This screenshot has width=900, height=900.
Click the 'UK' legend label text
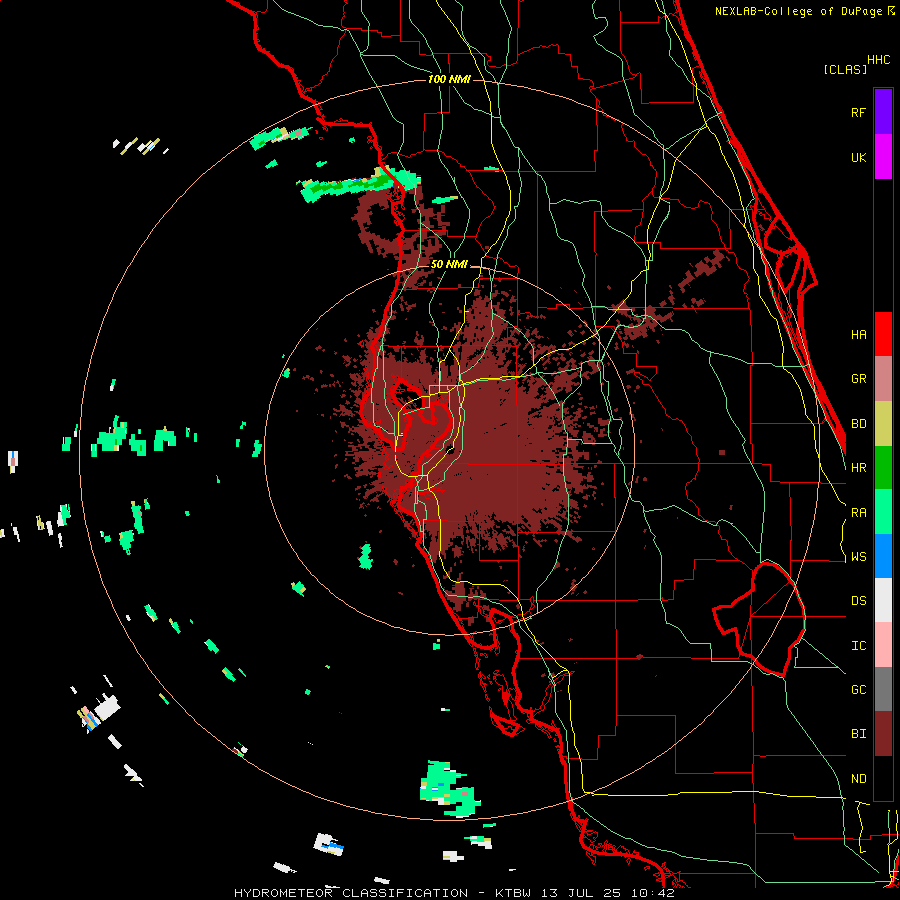point(858,157)
